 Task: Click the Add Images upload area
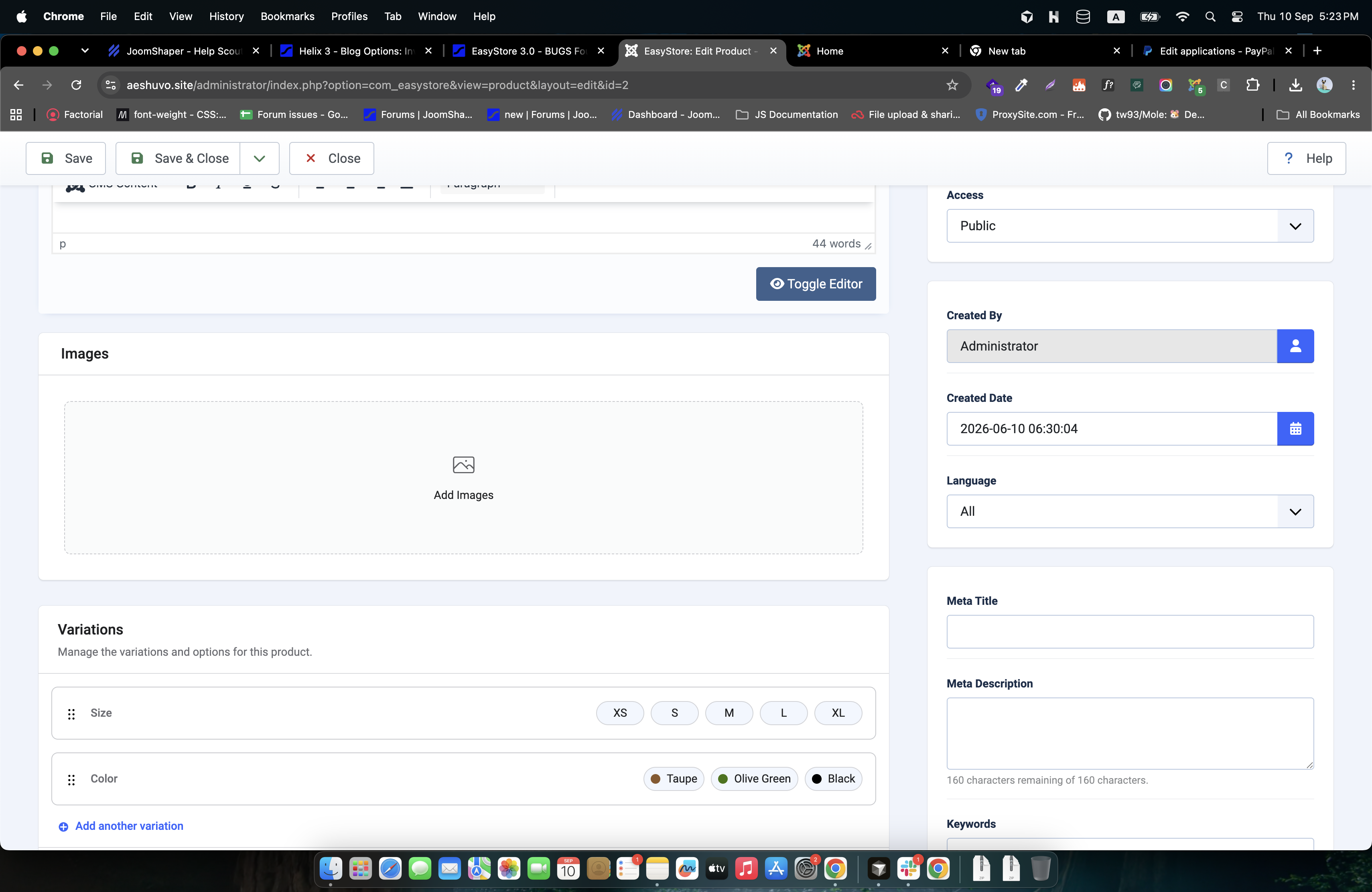[463, 478]
